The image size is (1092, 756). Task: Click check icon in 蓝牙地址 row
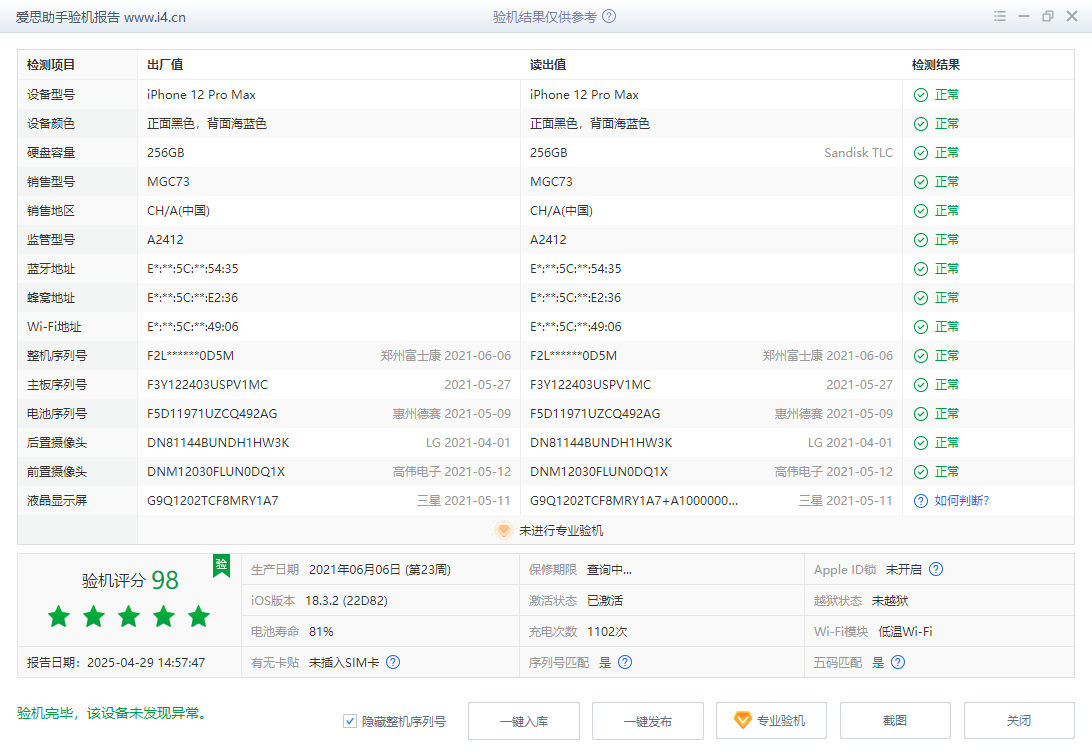pos(921,269)
